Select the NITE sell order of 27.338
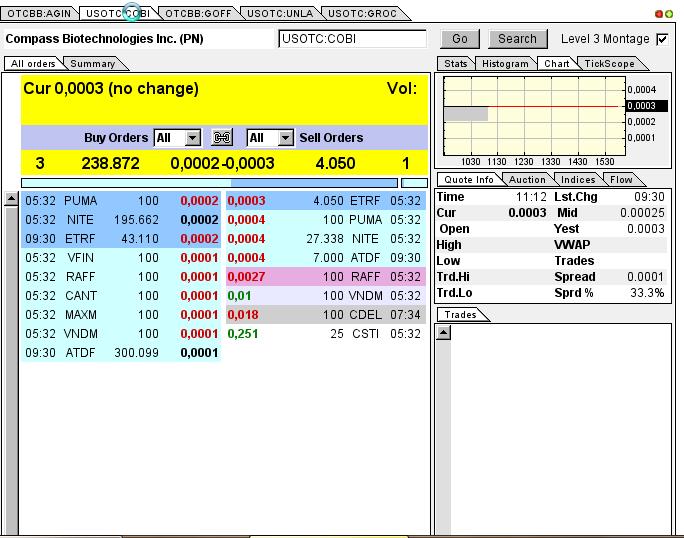This screenshot has height=538, width=684. pos(325,239)
